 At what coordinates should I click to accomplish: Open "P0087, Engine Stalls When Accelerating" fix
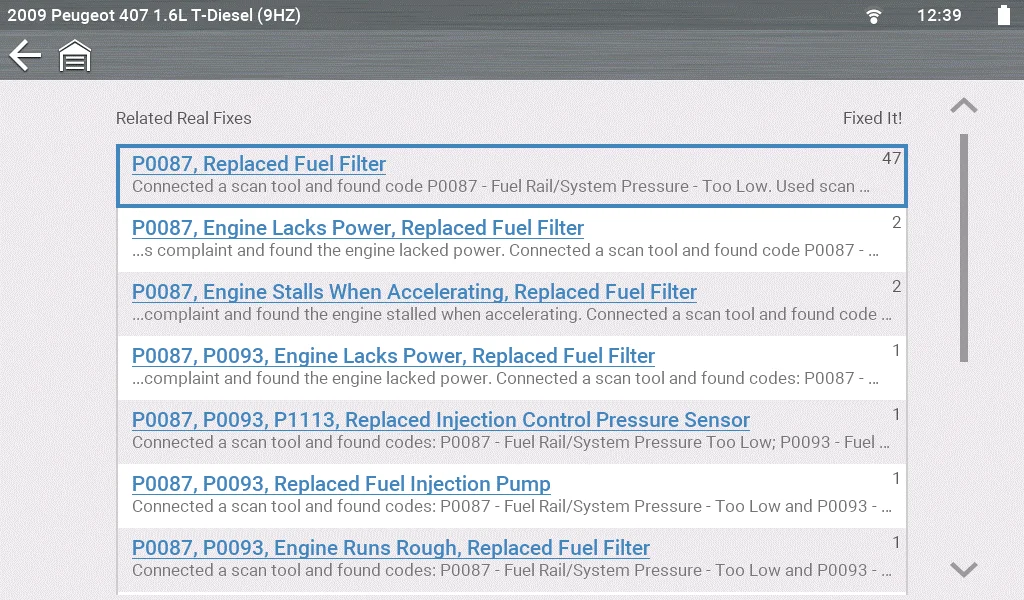click(414, 292)
